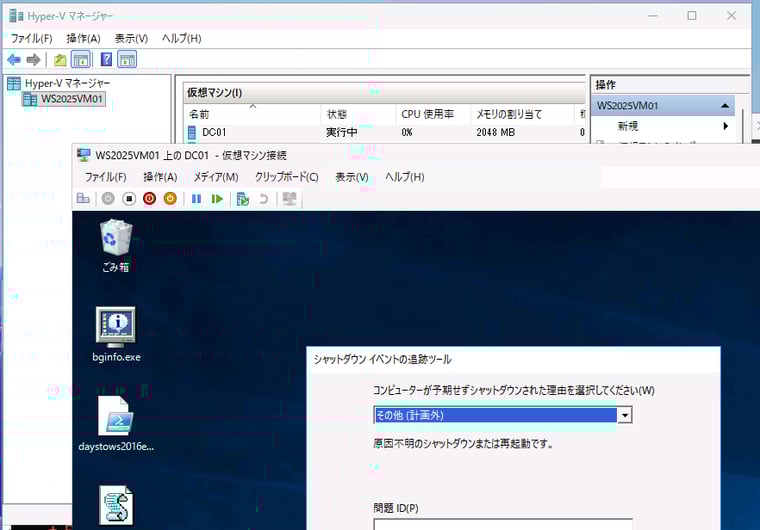Toggle the console tree toolbar icon
760x530 pixels.
[x=81, y=60]
